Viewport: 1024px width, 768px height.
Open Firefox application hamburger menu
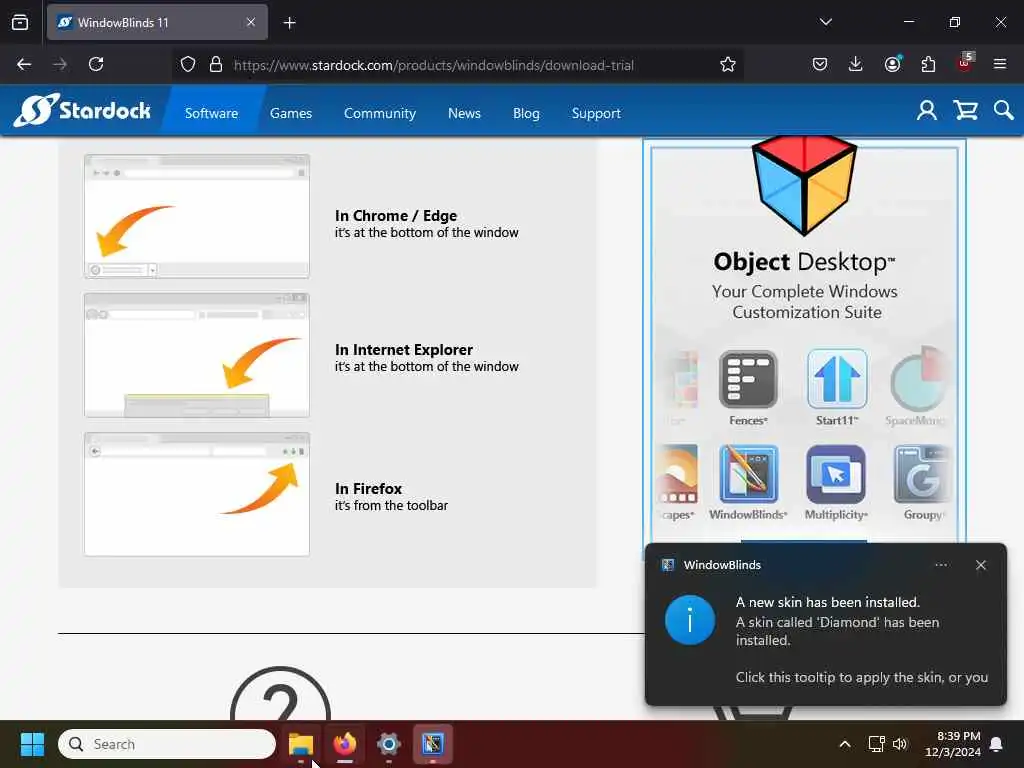click(x=1000, y=64)
